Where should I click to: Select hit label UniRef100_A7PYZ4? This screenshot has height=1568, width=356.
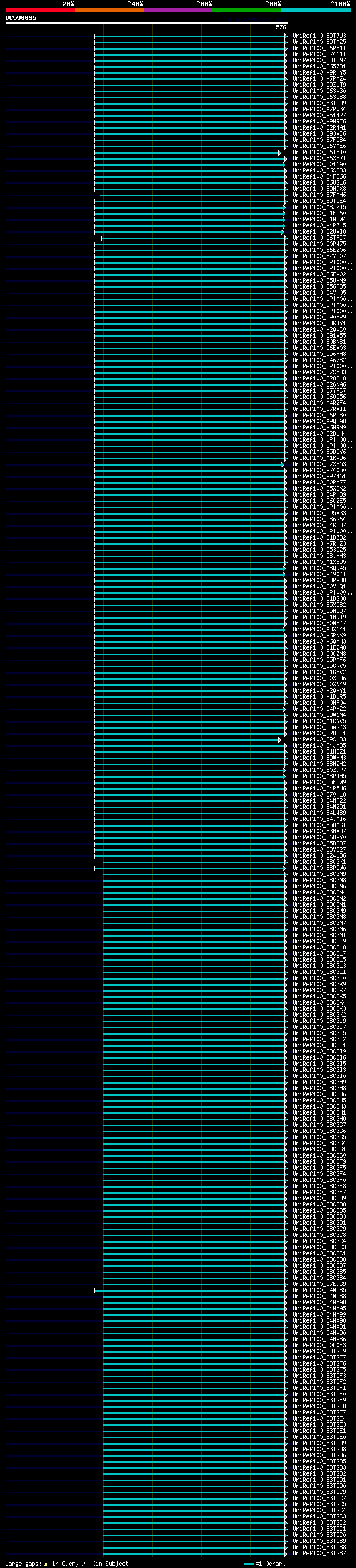[x=319, y=78]
